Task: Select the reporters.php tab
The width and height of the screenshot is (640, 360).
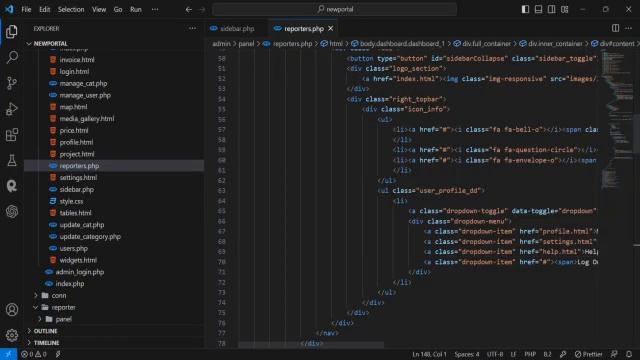Action: (x=304, y=29)
